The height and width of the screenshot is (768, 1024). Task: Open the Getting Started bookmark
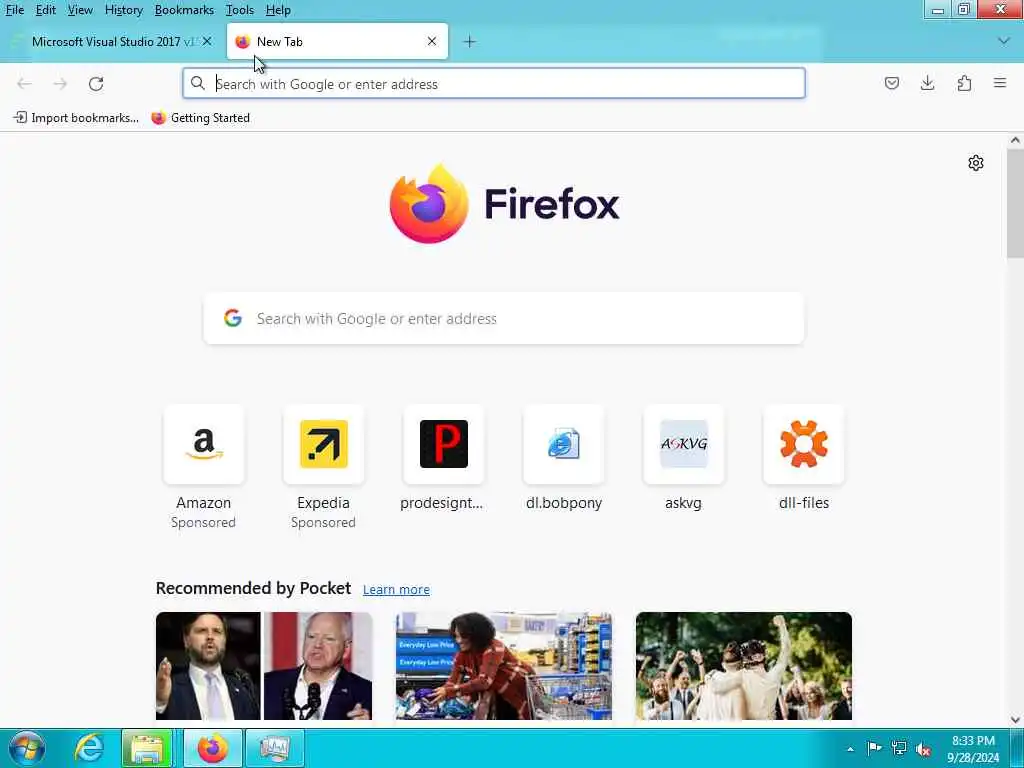(200, 118)
